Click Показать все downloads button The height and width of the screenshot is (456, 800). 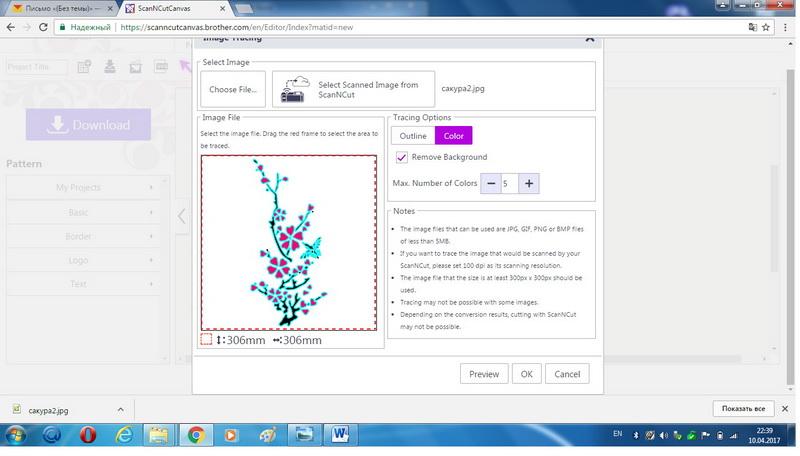pos(743,409)
